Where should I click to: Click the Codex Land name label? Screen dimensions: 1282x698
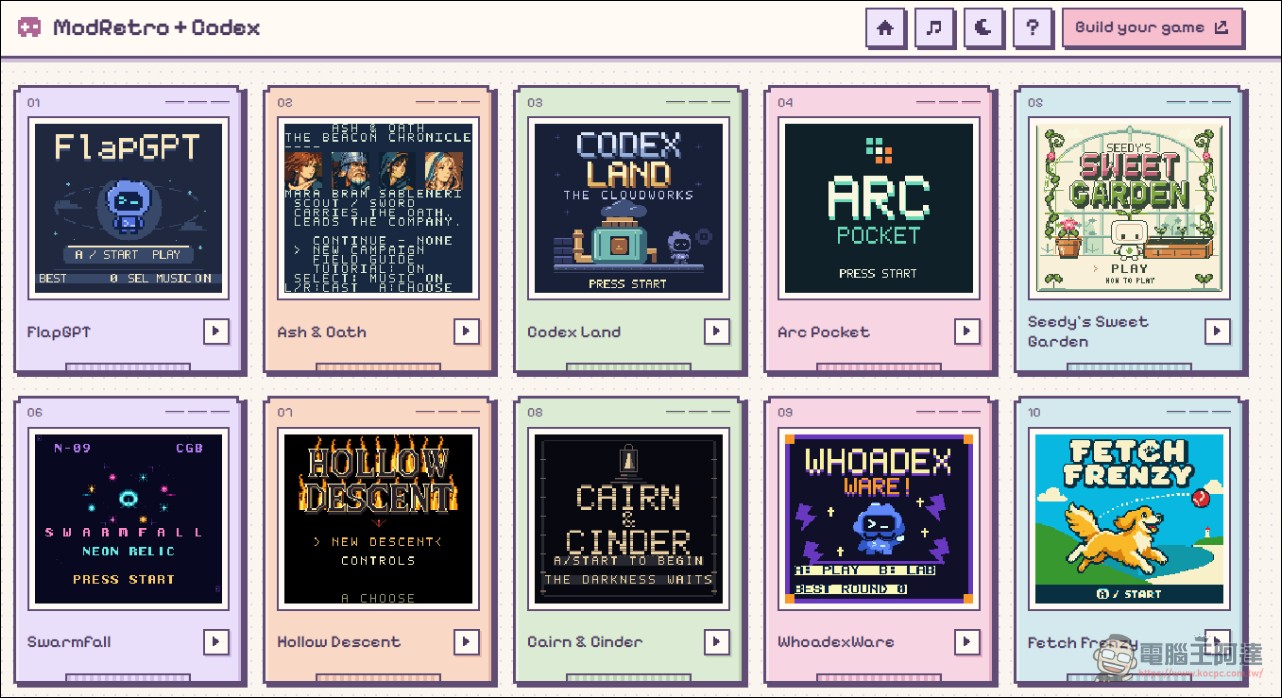point(574,332)
